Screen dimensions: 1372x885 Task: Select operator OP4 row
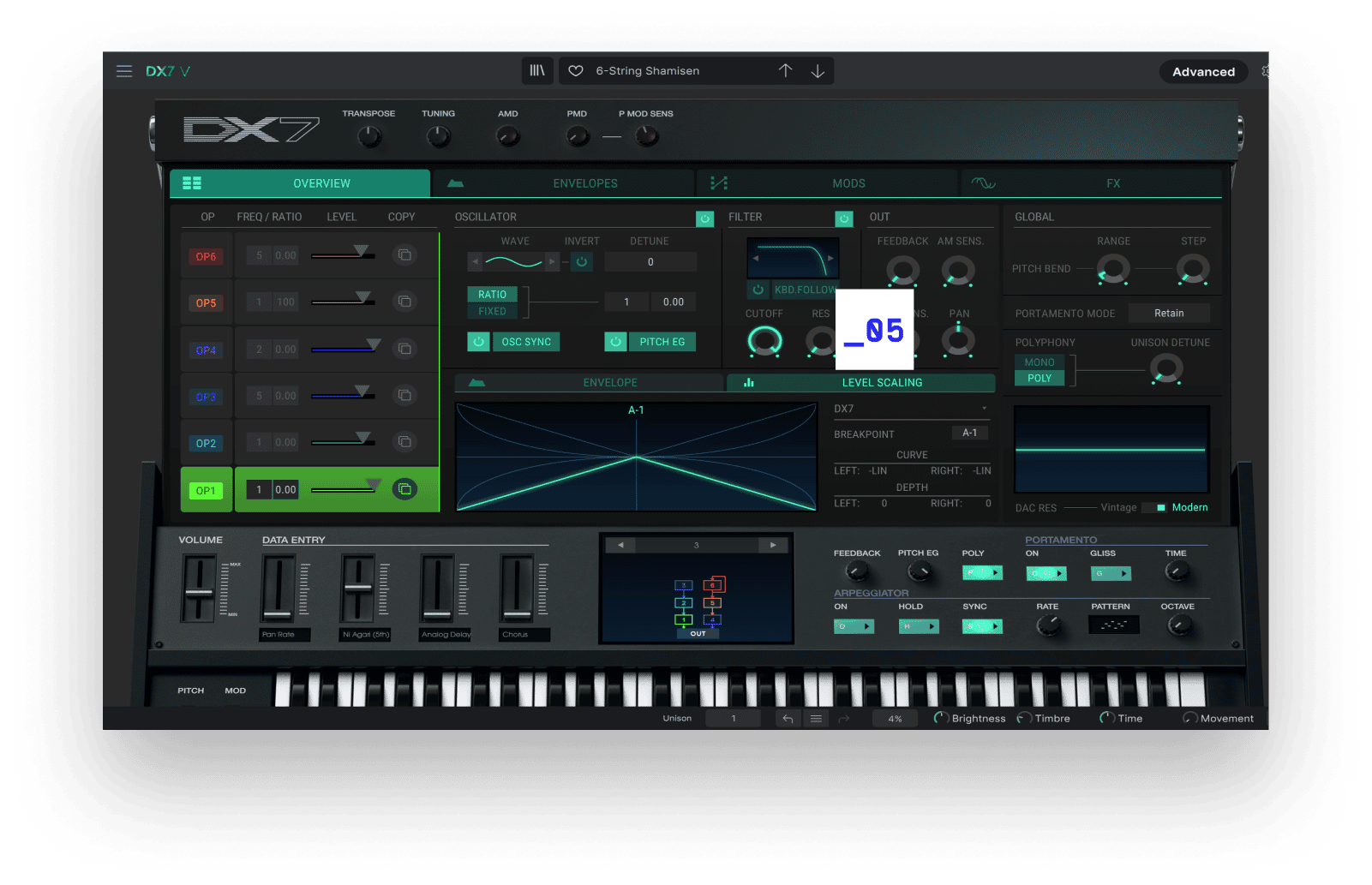[207, 350]
